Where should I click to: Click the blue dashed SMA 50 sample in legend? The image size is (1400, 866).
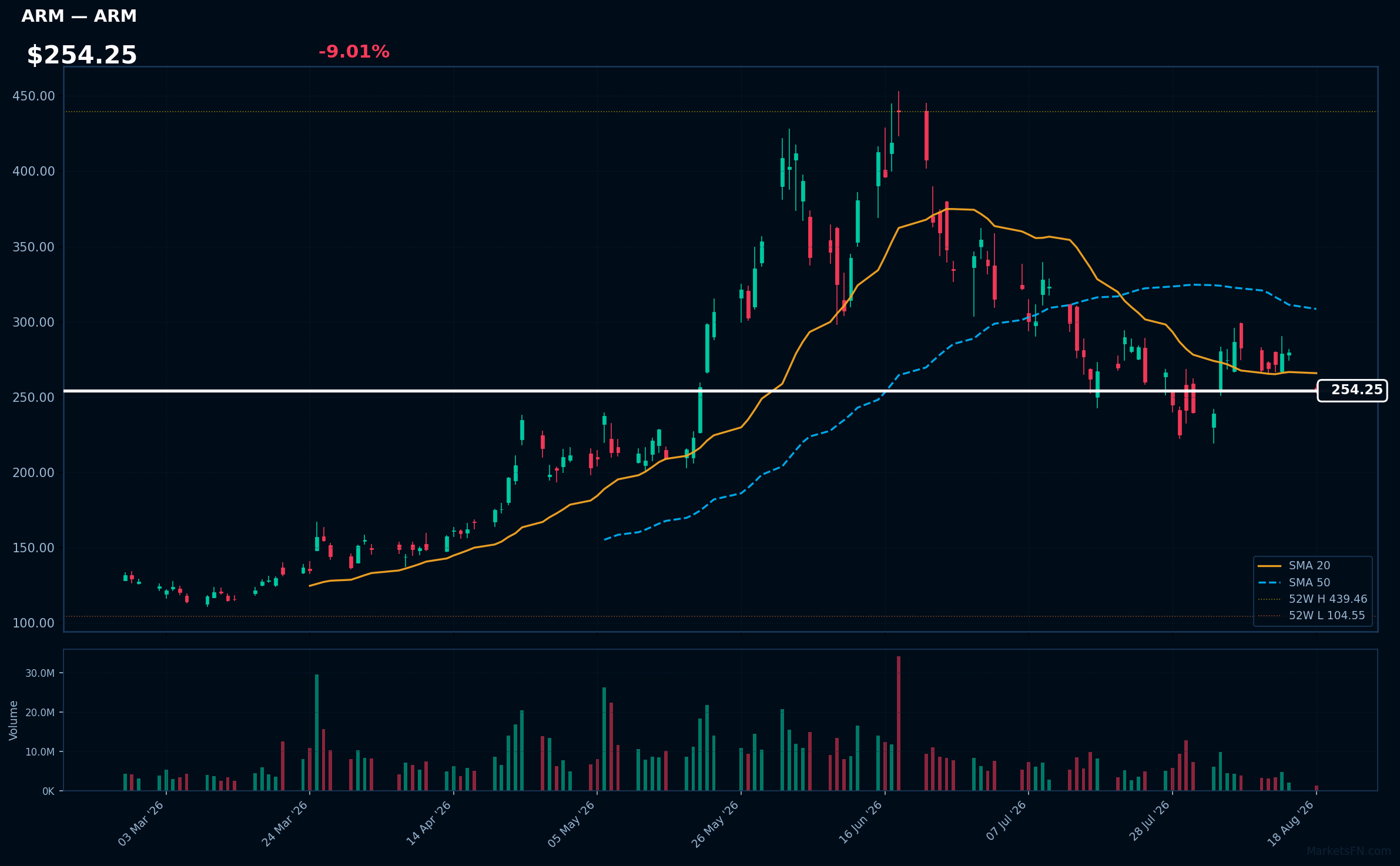pyautogui.click(x=1270, y=583)
